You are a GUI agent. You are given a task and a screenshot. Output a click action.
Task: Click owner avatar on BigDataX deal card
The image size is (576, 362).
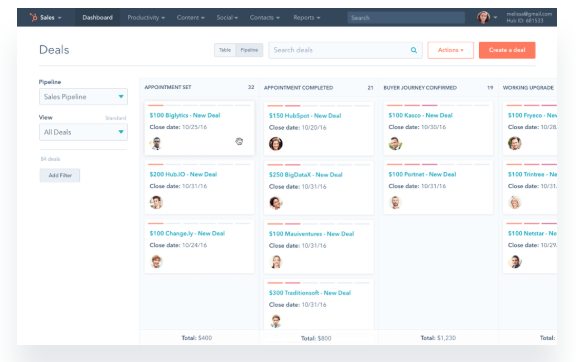[x=276, y=202]
